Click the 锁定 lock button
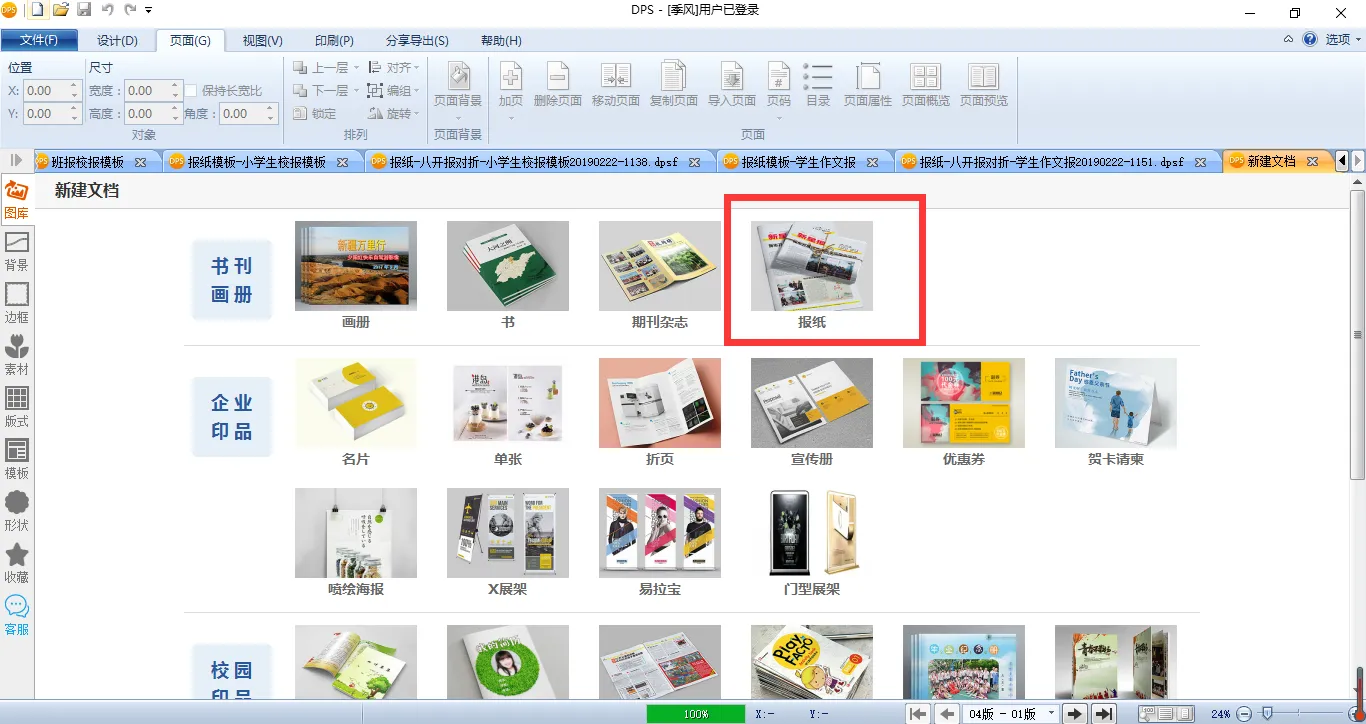This screenshot has width=1366, height=724. 315,114
